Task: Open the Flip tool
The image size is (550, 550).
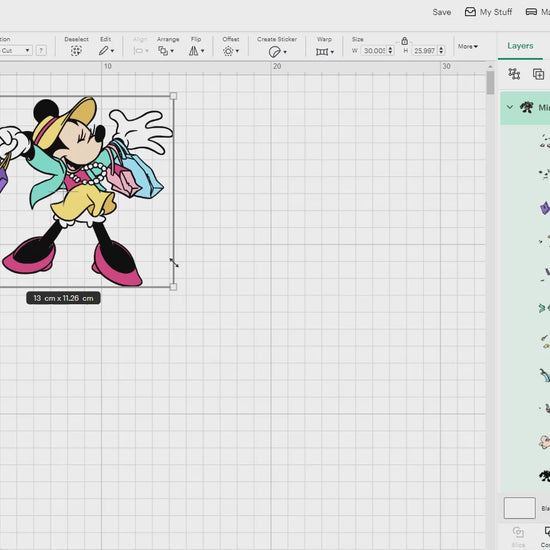Action: pos(196,51)
